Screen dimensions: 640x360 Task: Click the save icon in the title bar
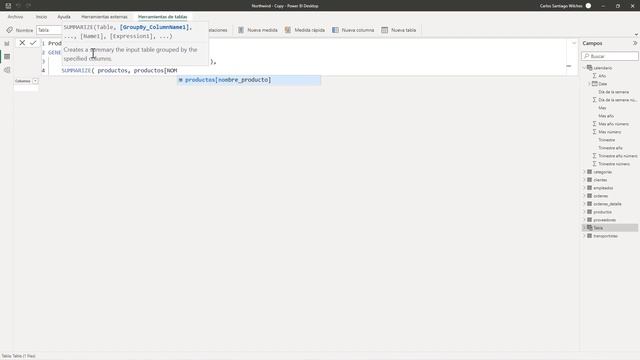(8, 6)
